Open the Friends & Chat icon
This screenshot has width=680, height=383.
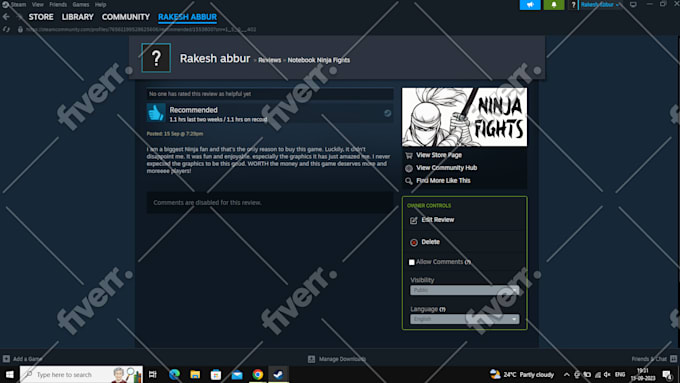click(x=673, y=359)
